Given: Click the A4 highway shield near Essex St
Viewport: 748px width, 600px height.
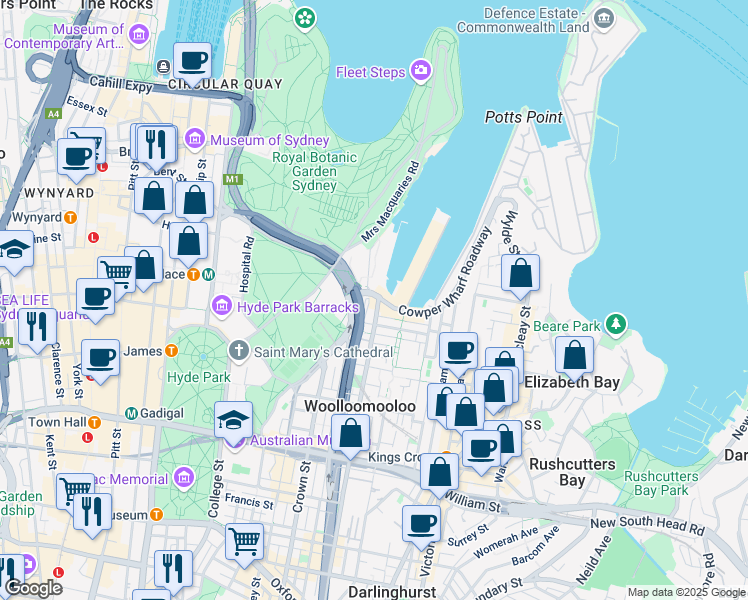Looking at the screenshot, I should (53, 114).
